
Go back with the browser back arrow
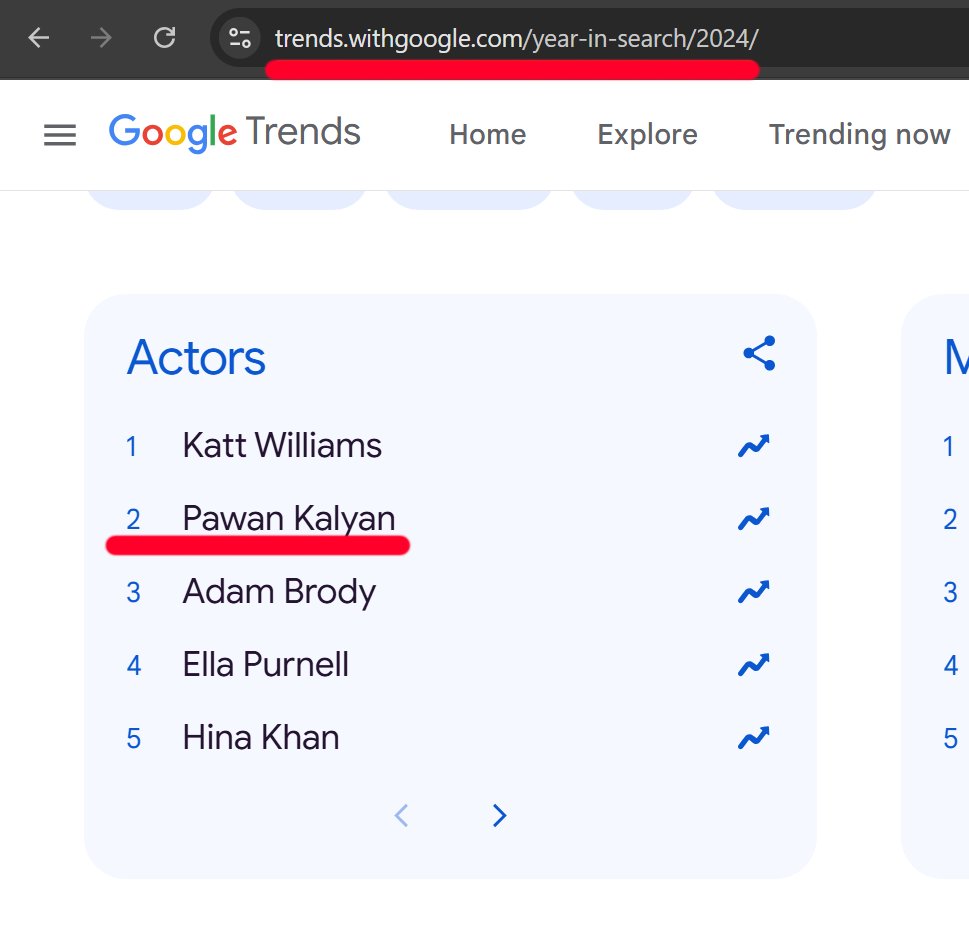pyautogui.click(x=39, y=38)
